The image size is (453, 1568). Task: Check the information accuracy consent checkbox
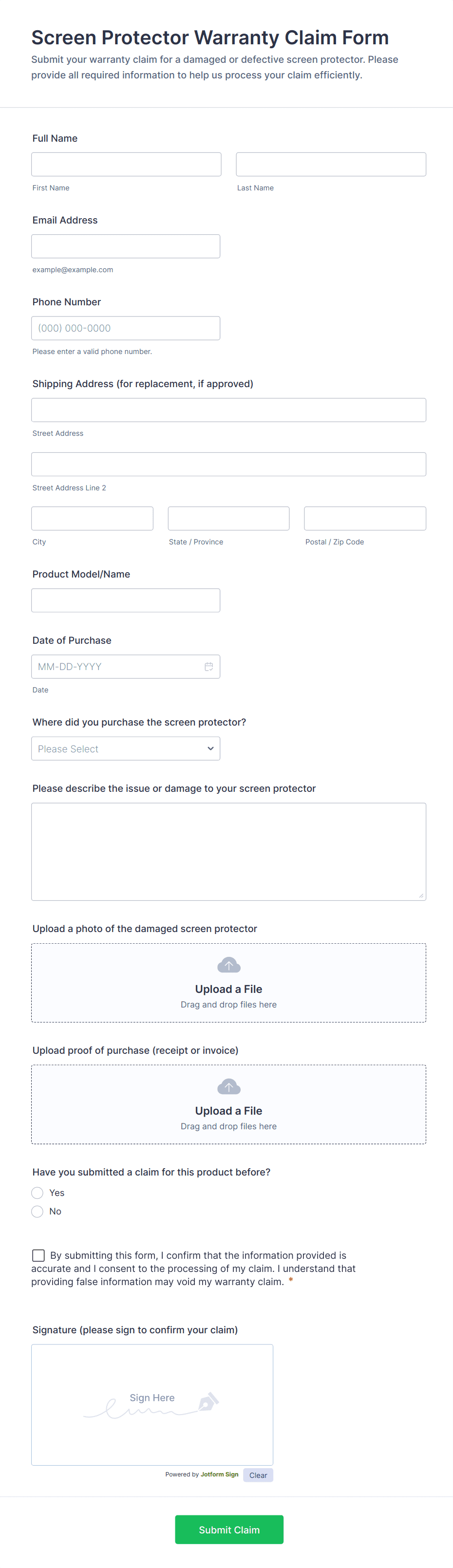pyautogui.click(x=38, y=1255)
